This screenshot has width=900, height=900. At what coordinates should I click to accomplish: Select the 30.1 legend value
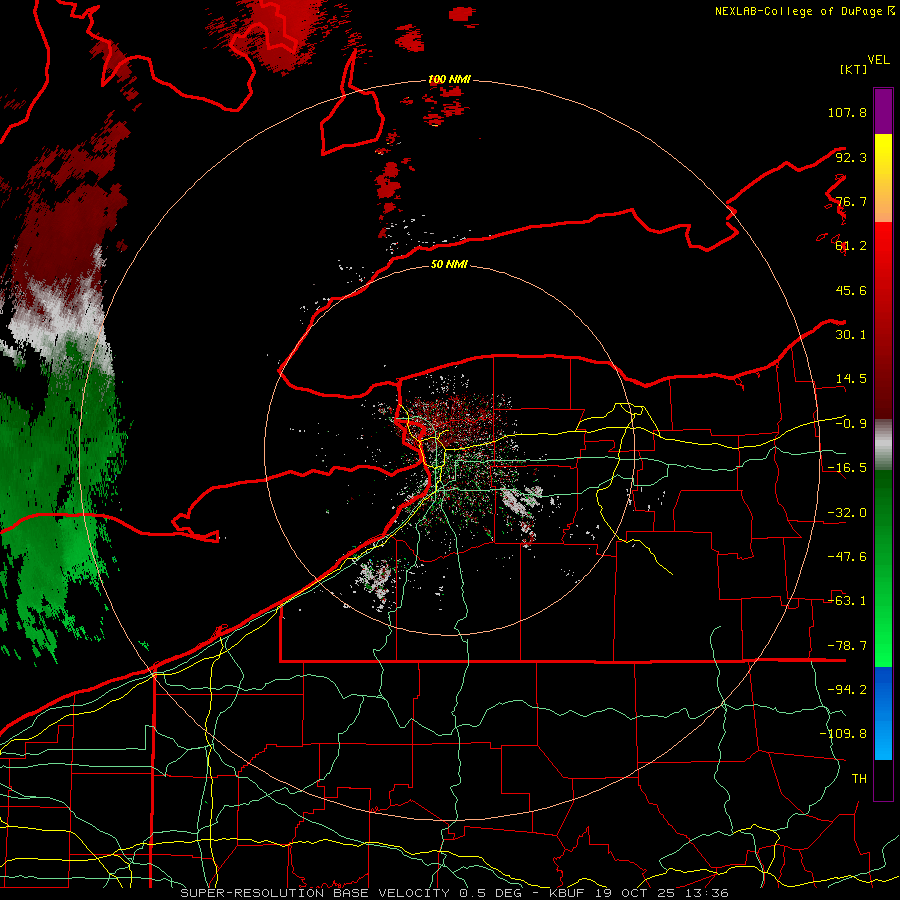coord(851,334)
